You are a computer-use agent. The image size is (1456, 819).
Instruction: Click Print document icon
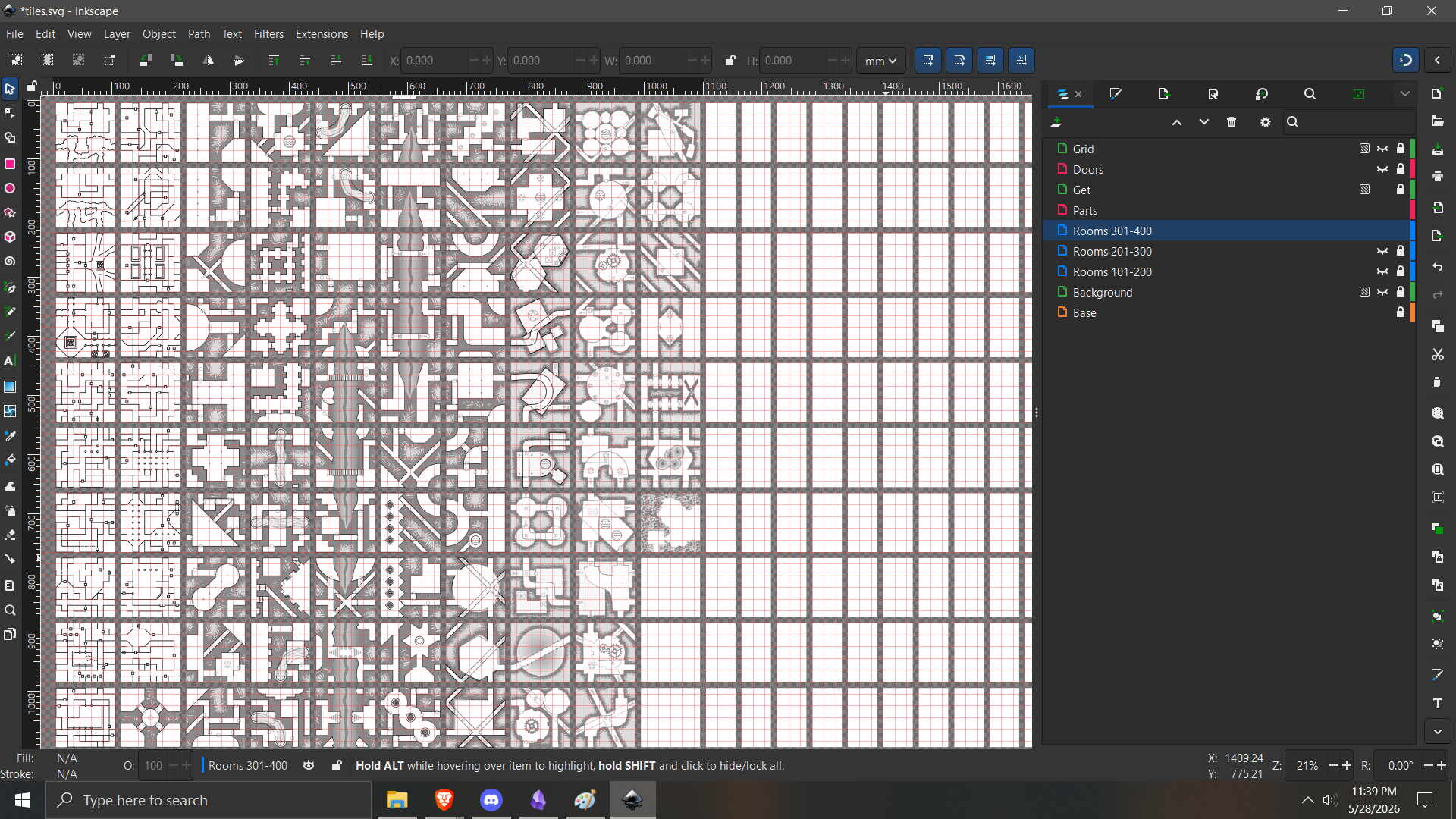1438,176
